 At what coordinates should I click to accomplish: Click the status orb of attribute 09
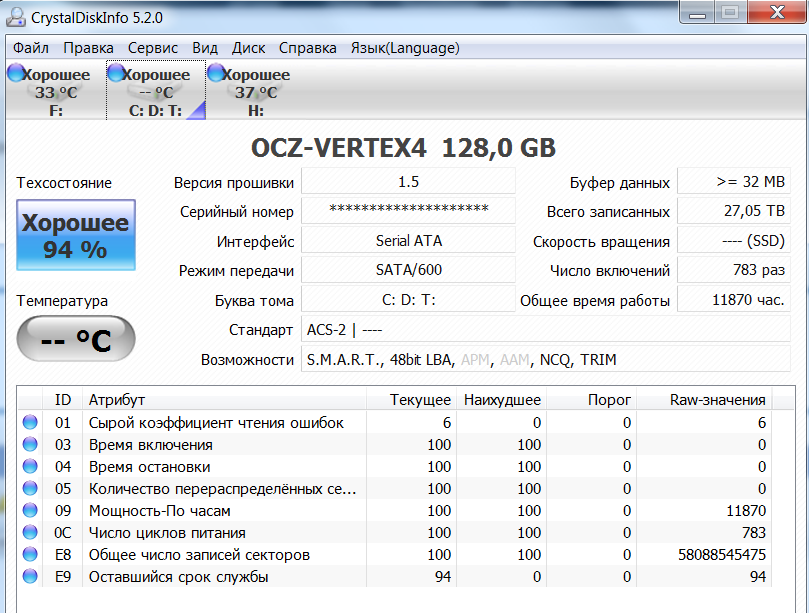[30, 510]
